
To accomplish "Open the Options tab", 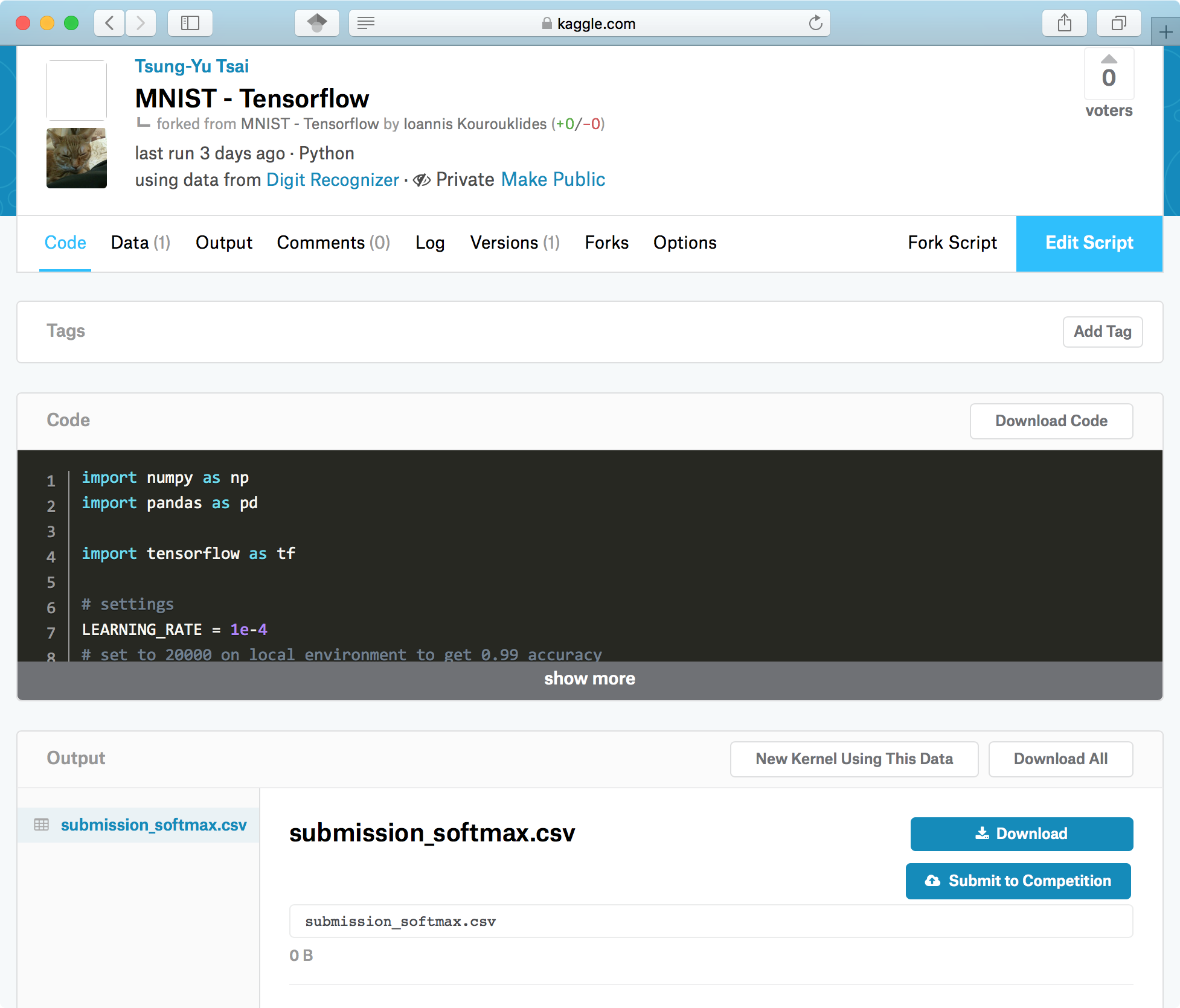I will coord(684,243).
